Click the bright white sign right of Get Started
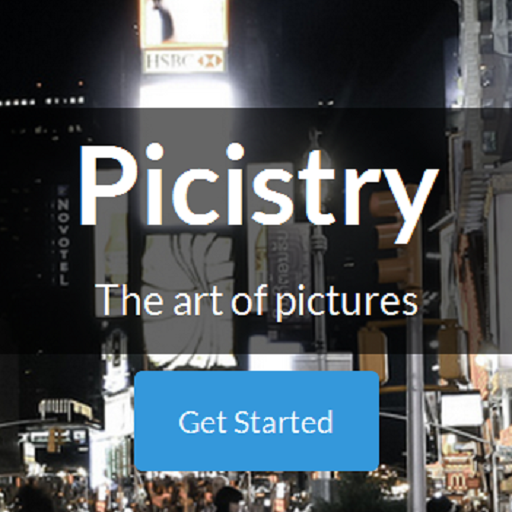 (x=462, y=409)
